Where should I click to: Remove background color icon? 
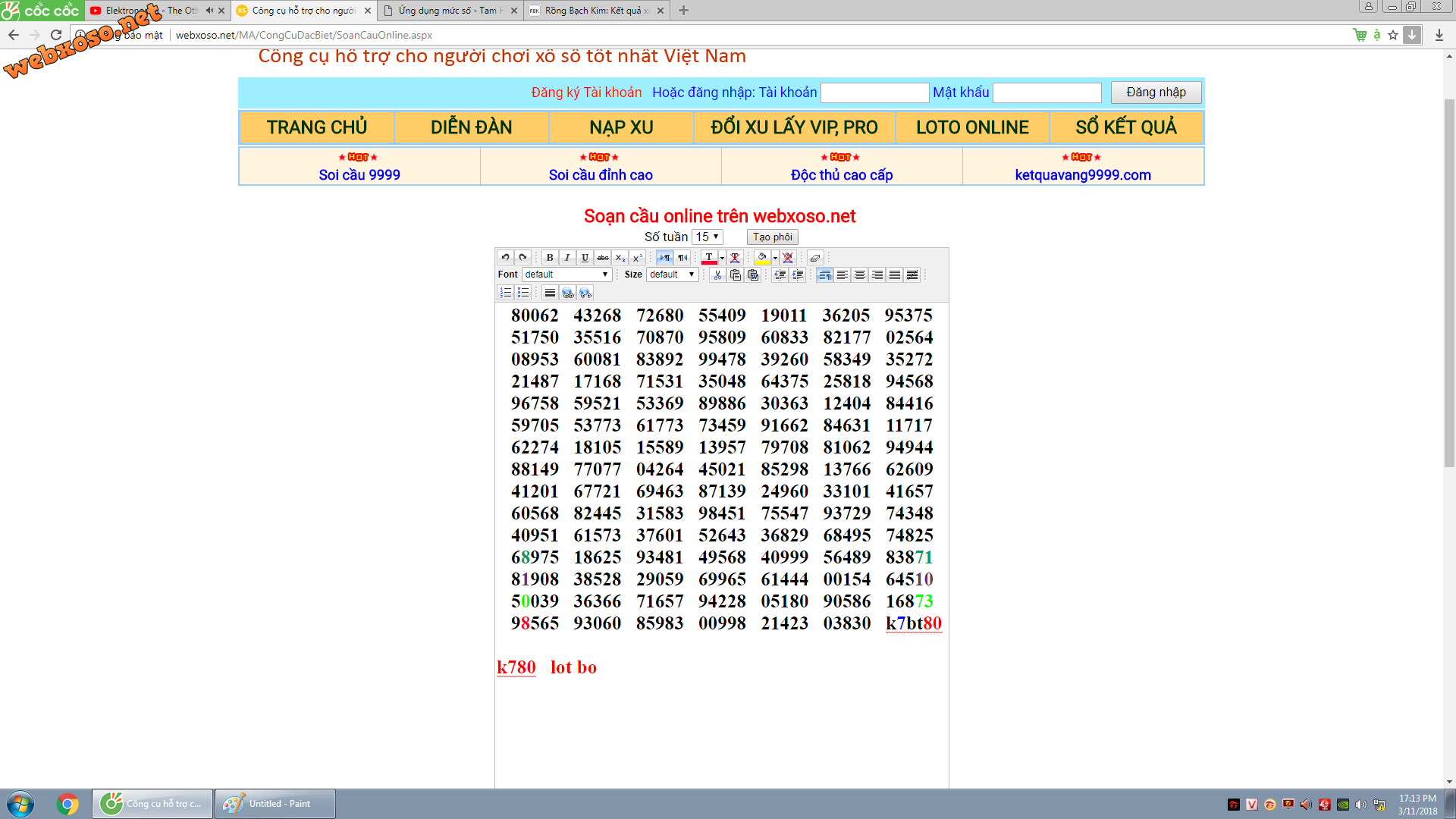[x=788, y=258]
